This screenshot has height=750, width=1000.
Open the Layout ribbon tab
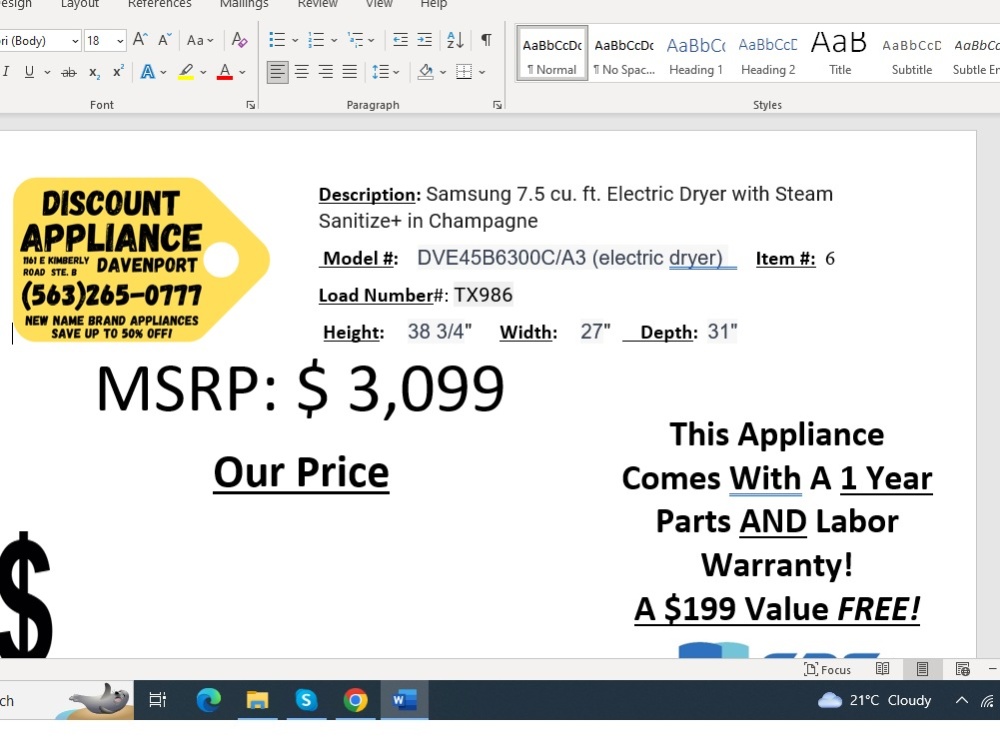point(80,4)
